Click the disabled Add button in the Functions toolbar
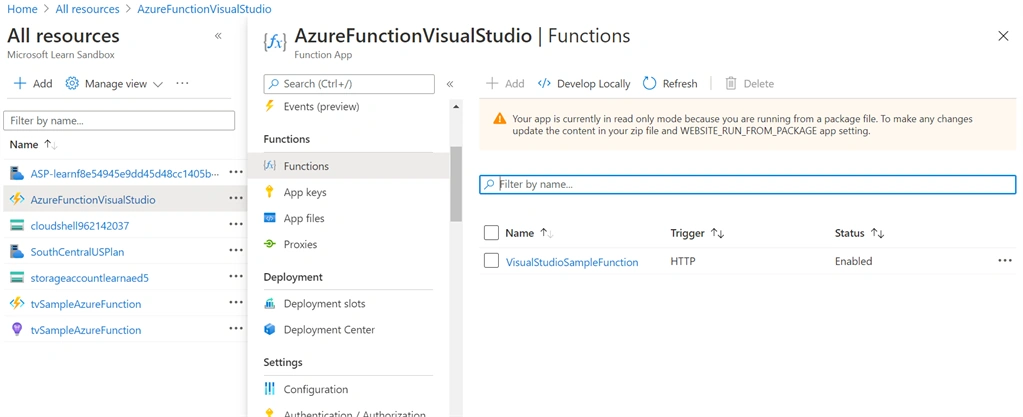This screenshot has width=1023, height=417. click(x=505, y=84)
